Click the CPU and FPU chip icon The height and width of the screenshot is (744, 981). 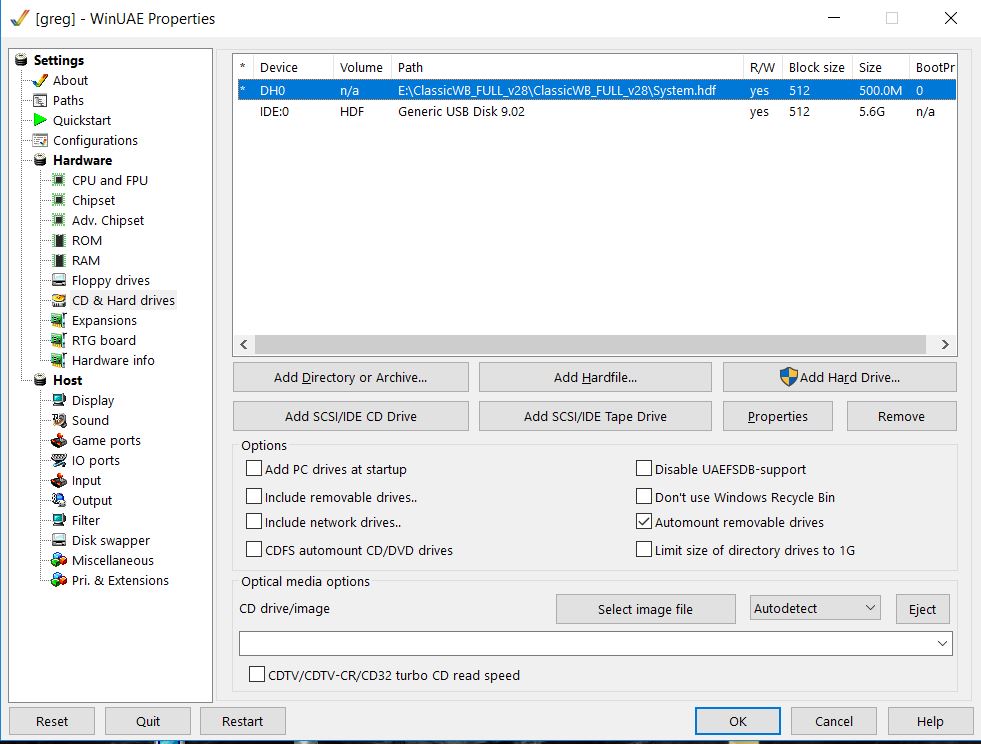pyautogui.click(x=58, y=180)
